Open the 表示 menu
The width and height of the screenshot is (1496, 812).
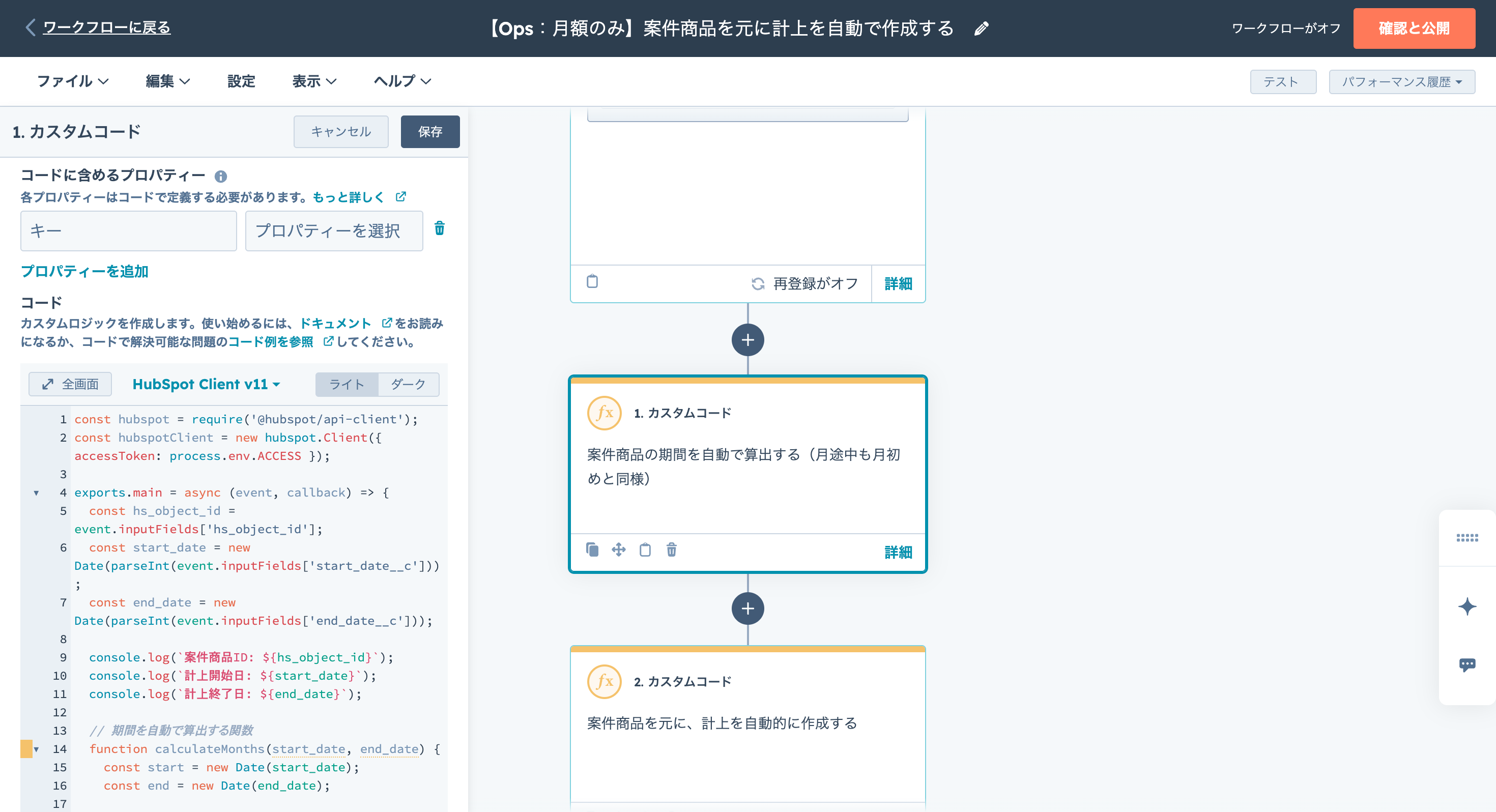[x=314, y=81]
